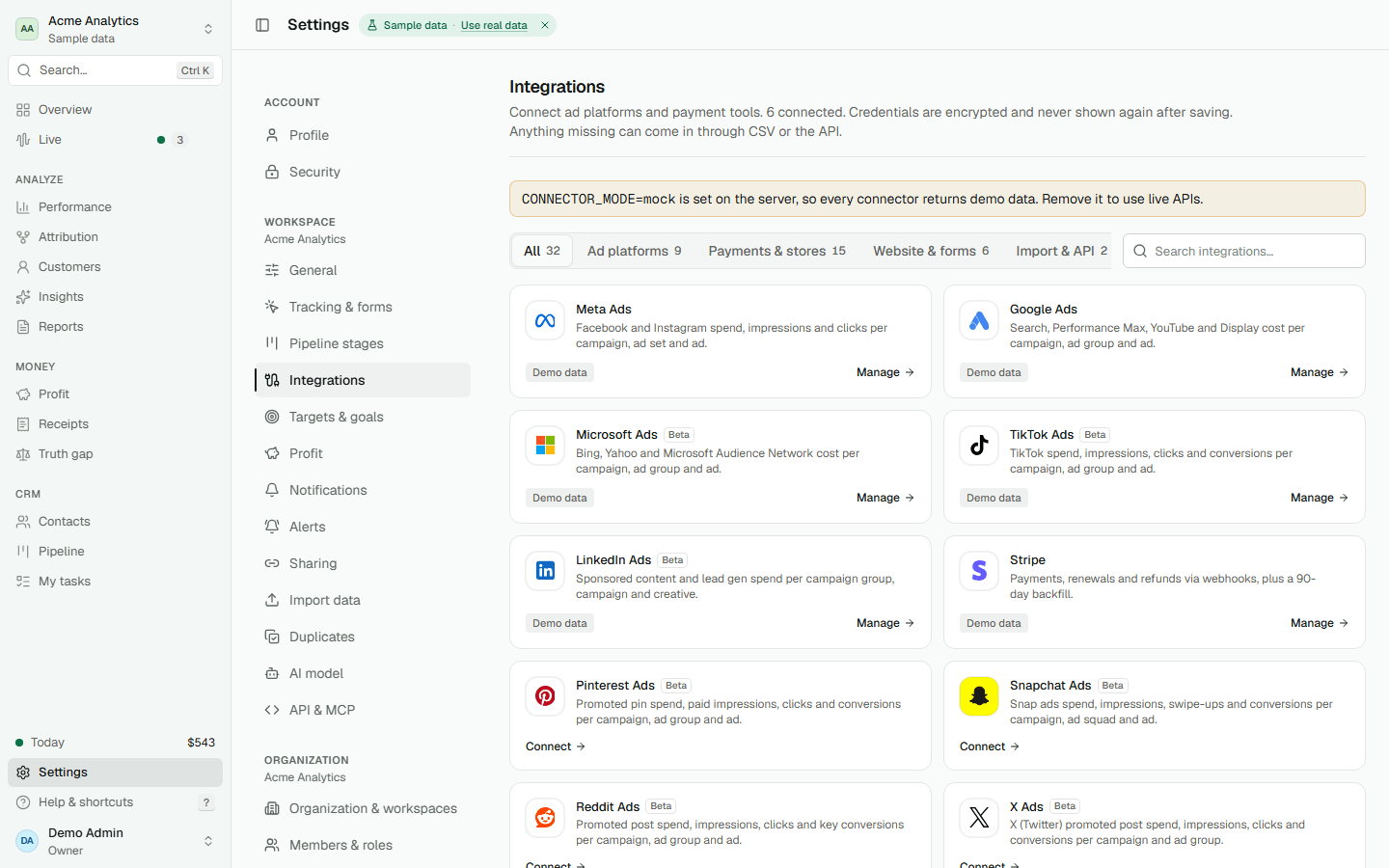Manage the Microsoft Ads integration
The width and height of the screenshot is (1389, 868).
885,498
